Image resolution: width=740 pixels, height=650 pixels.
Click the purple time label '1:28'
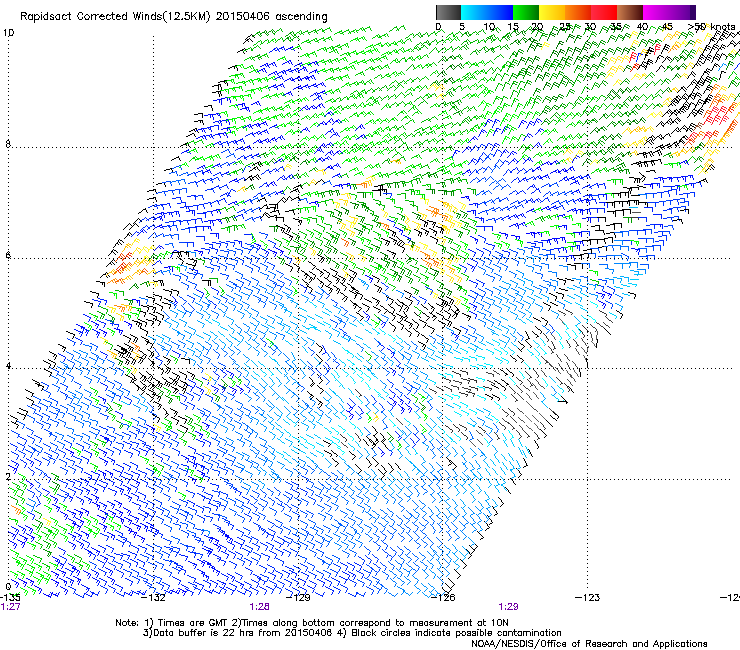[x=260, y=607]
